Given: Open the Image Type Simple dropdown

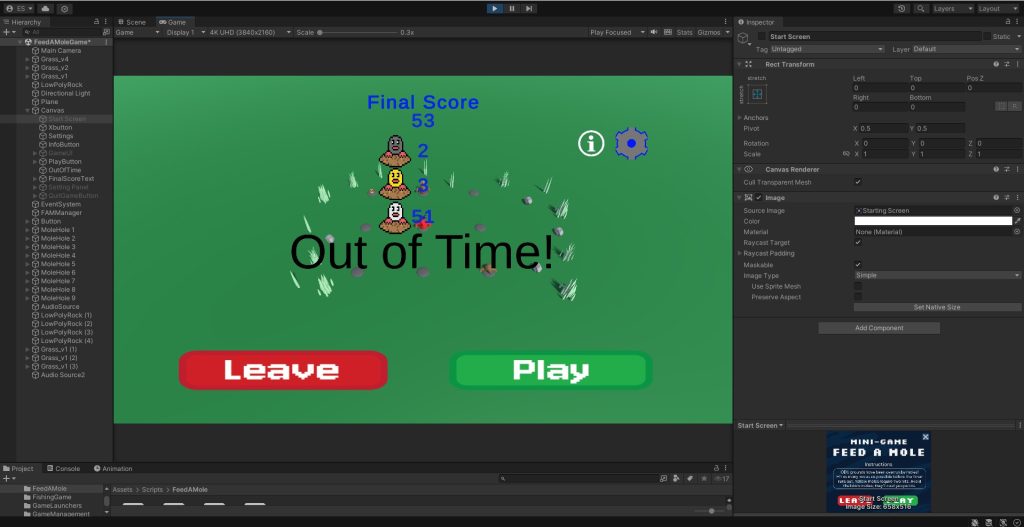Looking at the screenshot, I should point(937,276).
